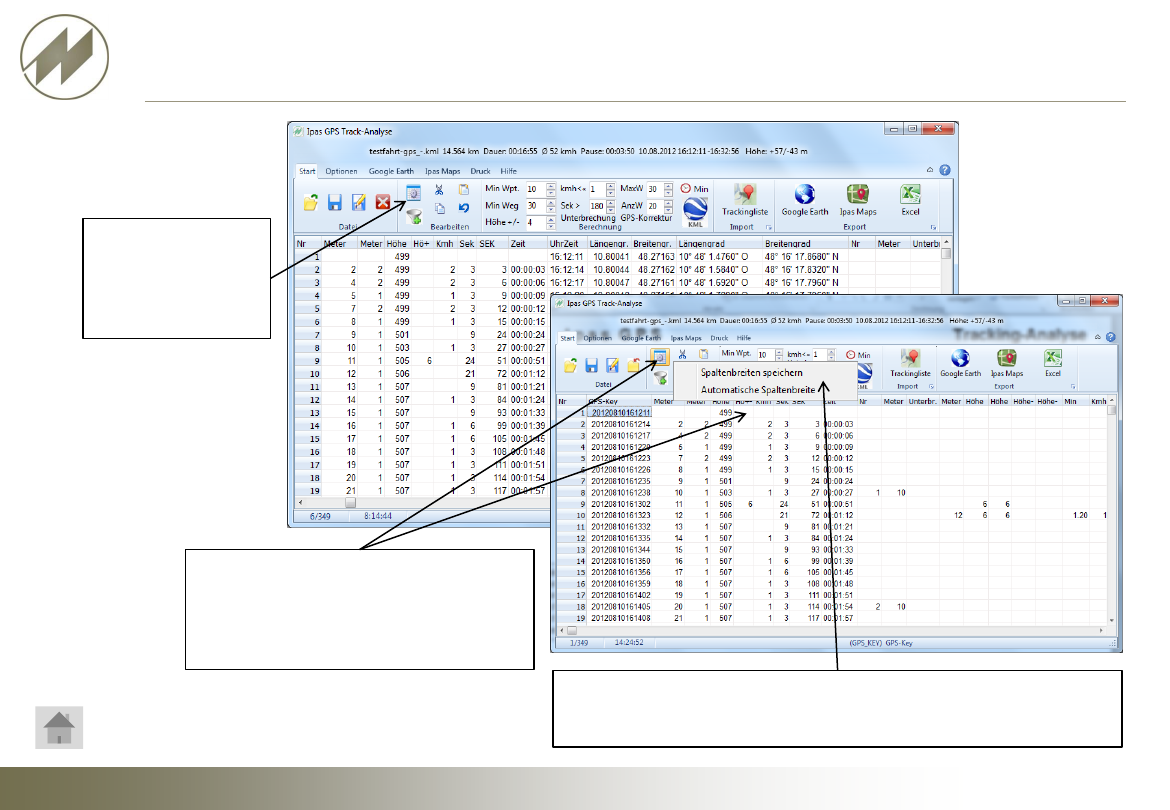Screen dimensions: 1170x810
Task: Click GPS-Key column header in front window
Action: pyautogui.click(x=619, y=401)
